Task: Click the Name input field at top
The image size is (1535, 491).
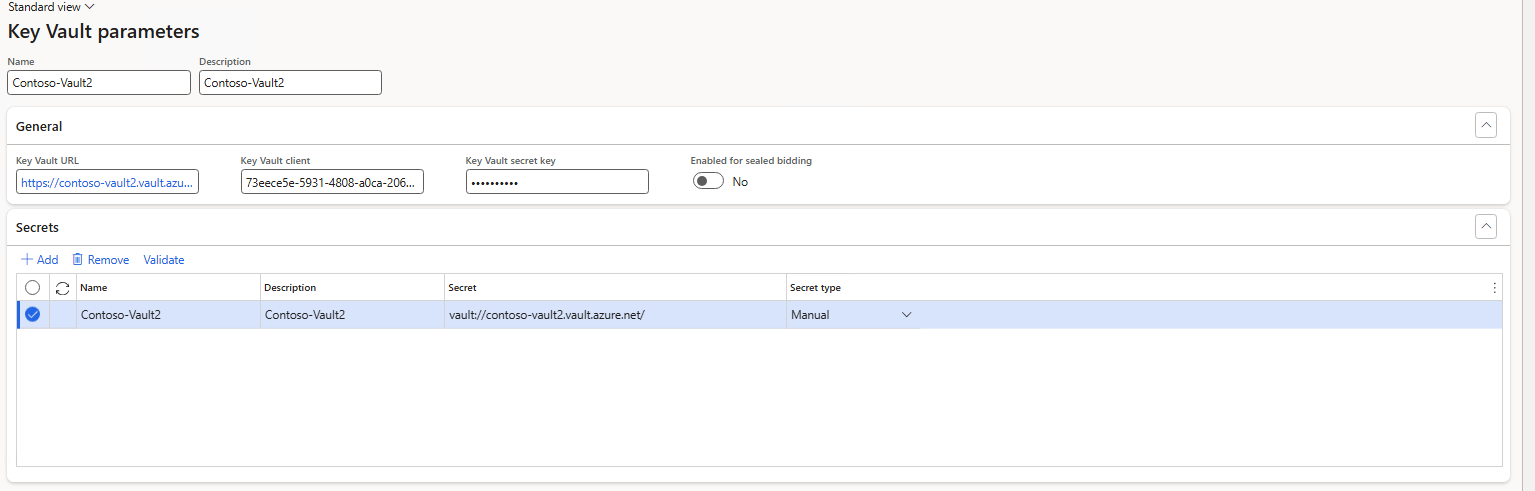Action: tap(98, 83)
